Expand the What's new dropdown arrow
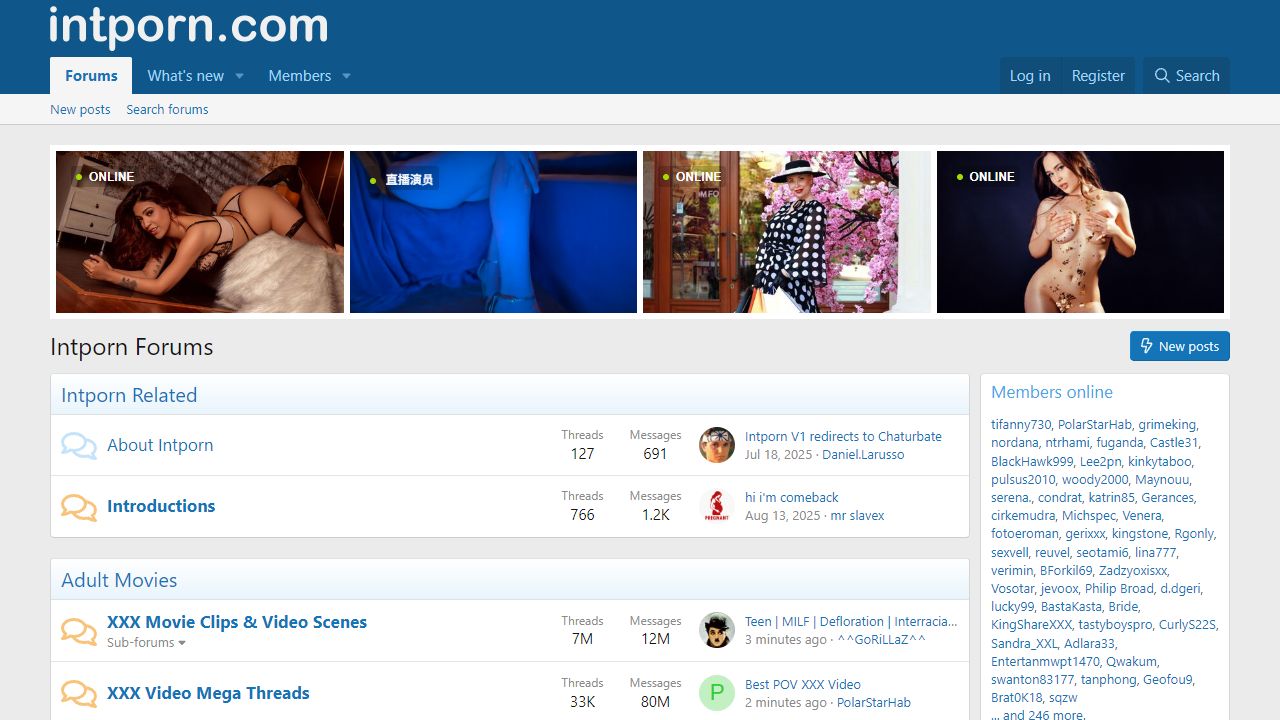1280x720 pixels. (240, 76)
